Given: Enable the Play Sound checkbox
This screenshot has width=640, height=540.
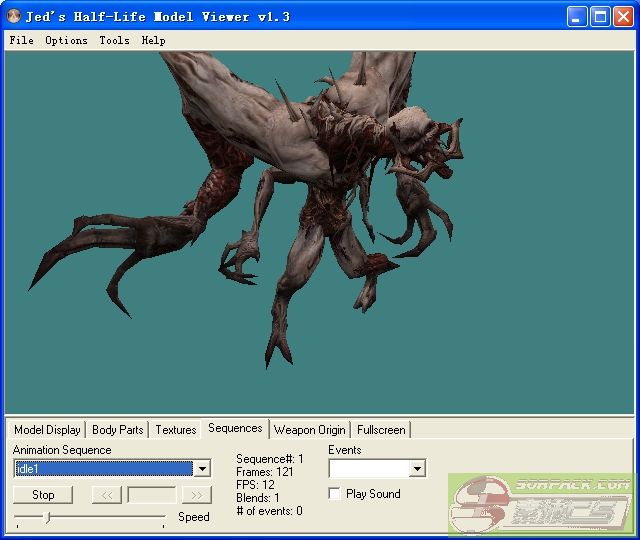Looking at the screenshot, I should 334,494.
